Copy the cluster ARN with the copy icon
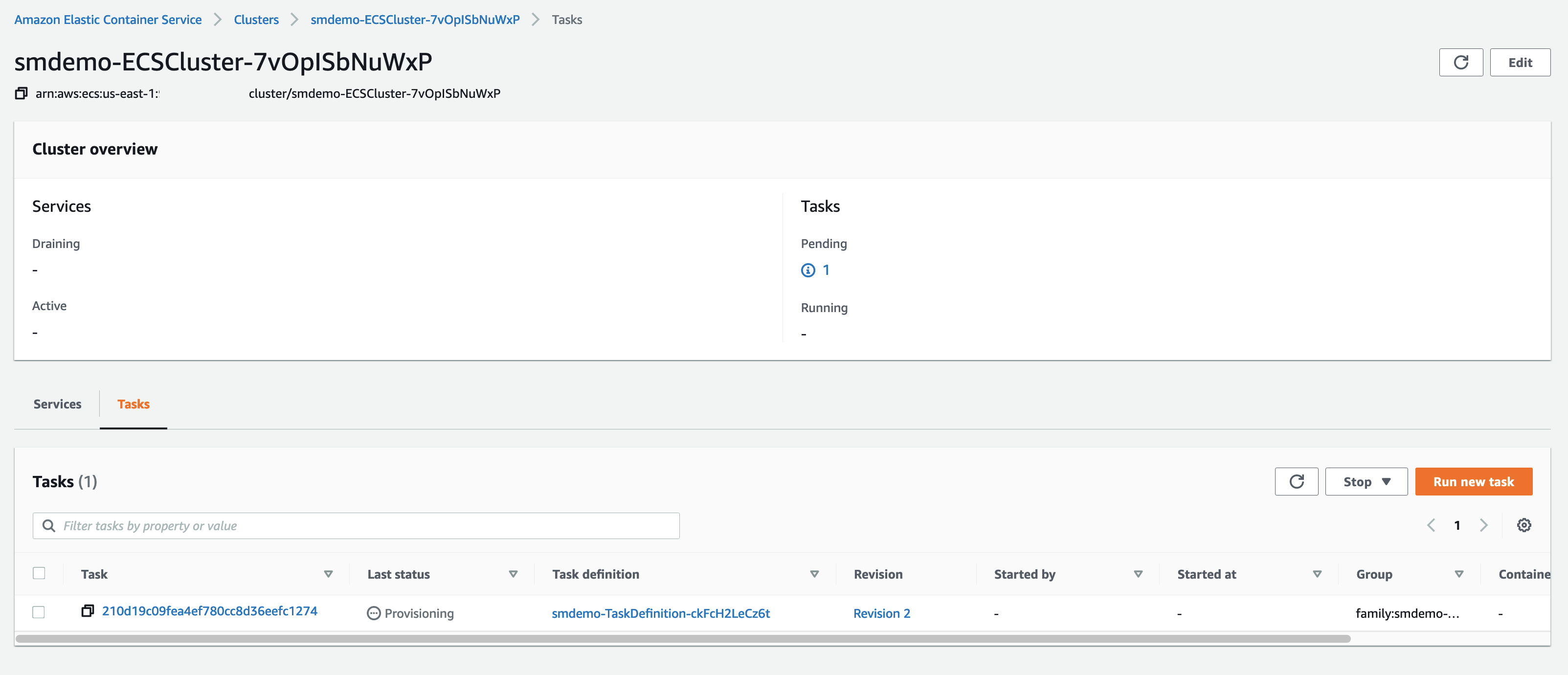Screen dimensions: 1568x675 pyautogui.click(x=22, y=93)
